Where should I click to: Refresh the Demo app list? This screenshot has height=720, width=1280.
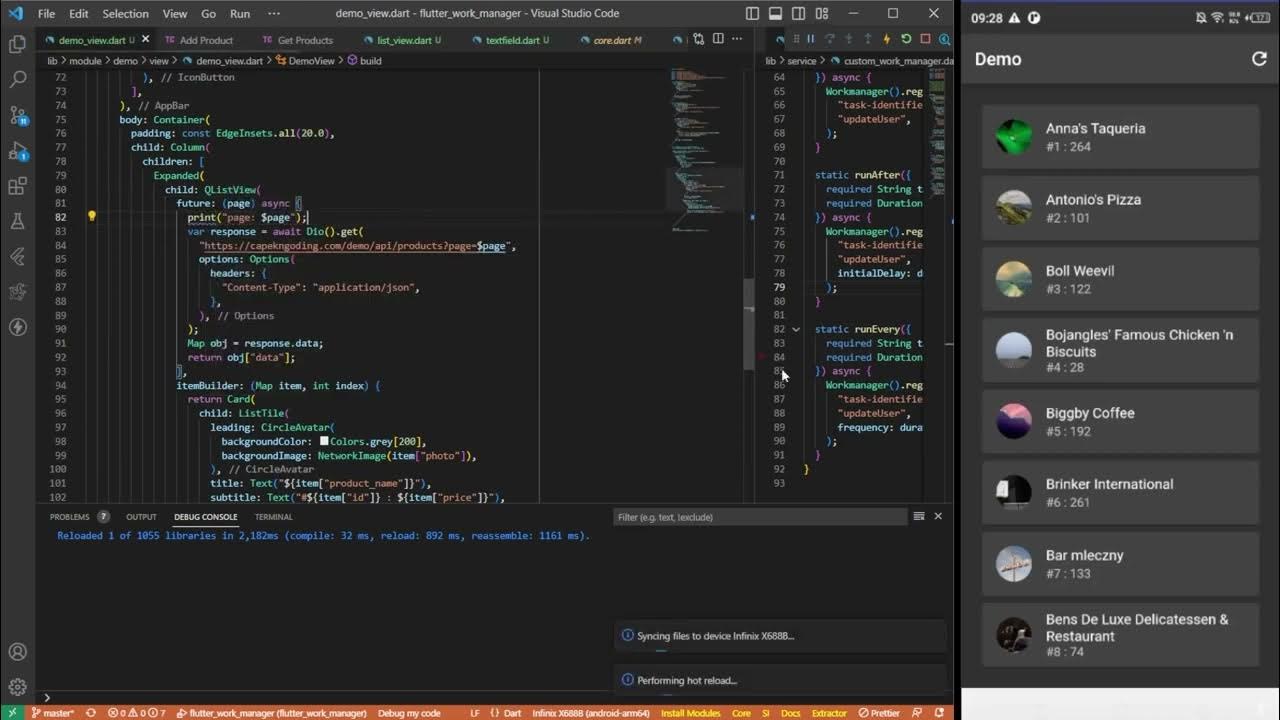[x=1259, y=59]
